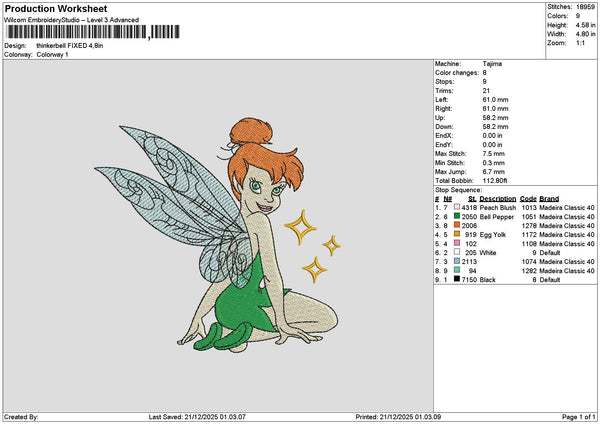This screenshot has height=424, width=600.
Task: Click the teal 94 thread swatch
Action: pyautogui.click(x=457, y=270)
